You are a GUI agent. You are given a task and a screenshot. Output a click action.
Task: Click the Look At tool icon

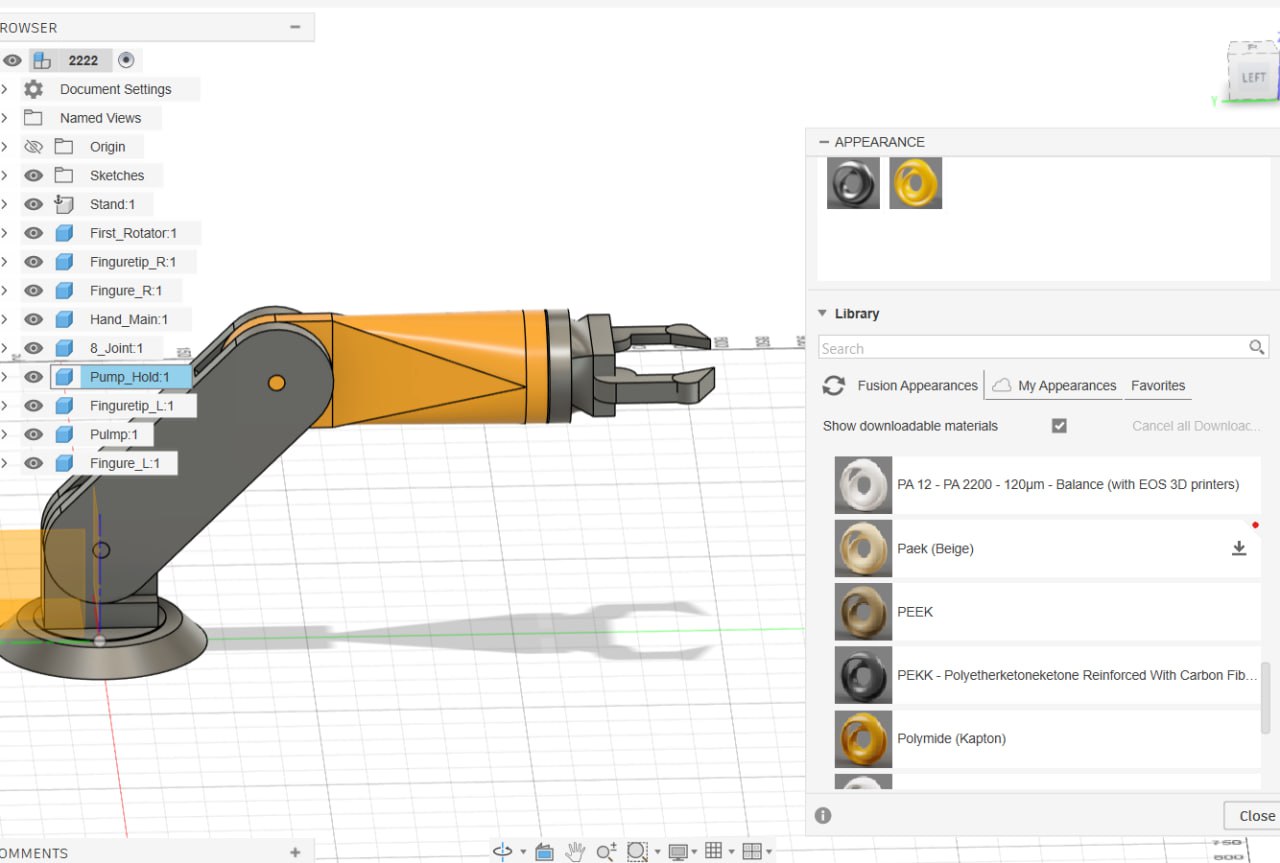click(544, 852)
